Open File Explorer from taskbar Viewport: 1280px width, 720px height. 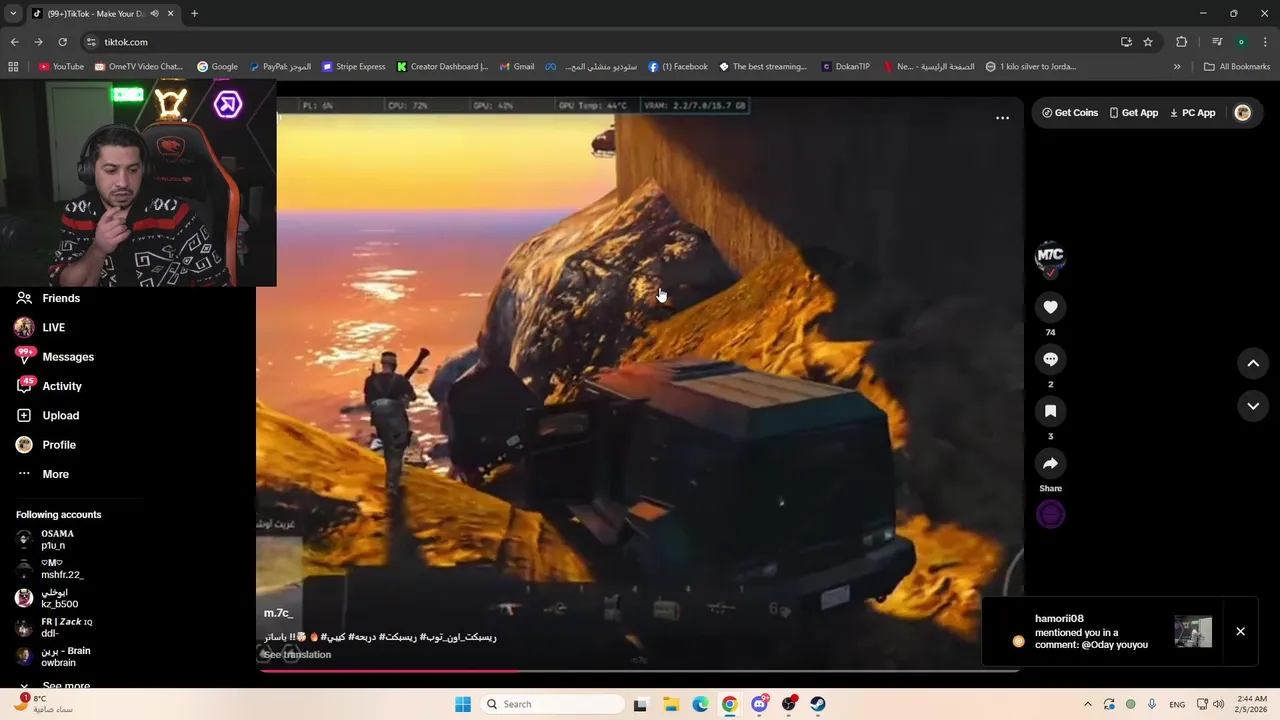pyautogui.click(x=670, y=704)
